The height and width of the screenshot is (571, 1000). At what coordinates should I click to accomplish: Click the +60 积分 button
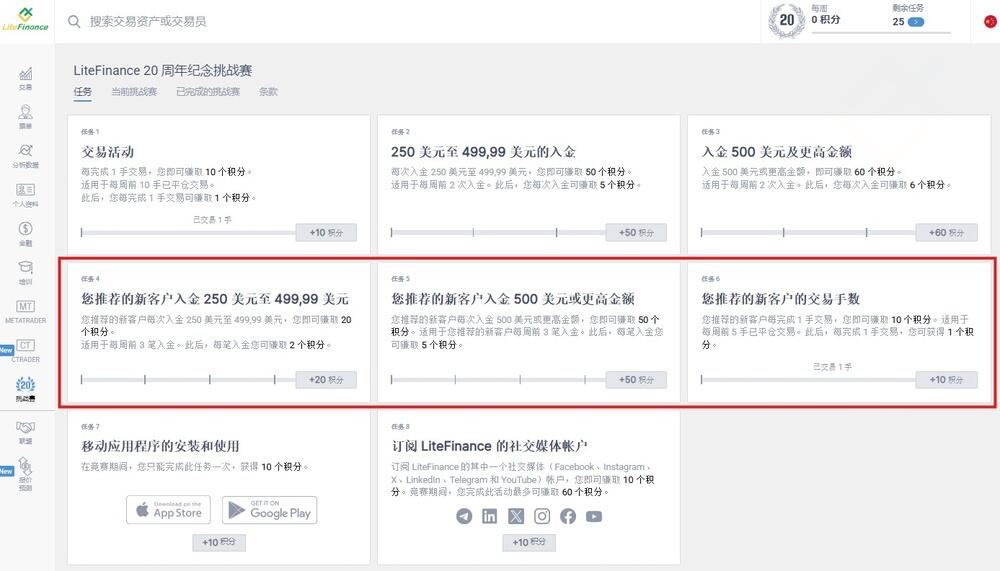(946, 233)
